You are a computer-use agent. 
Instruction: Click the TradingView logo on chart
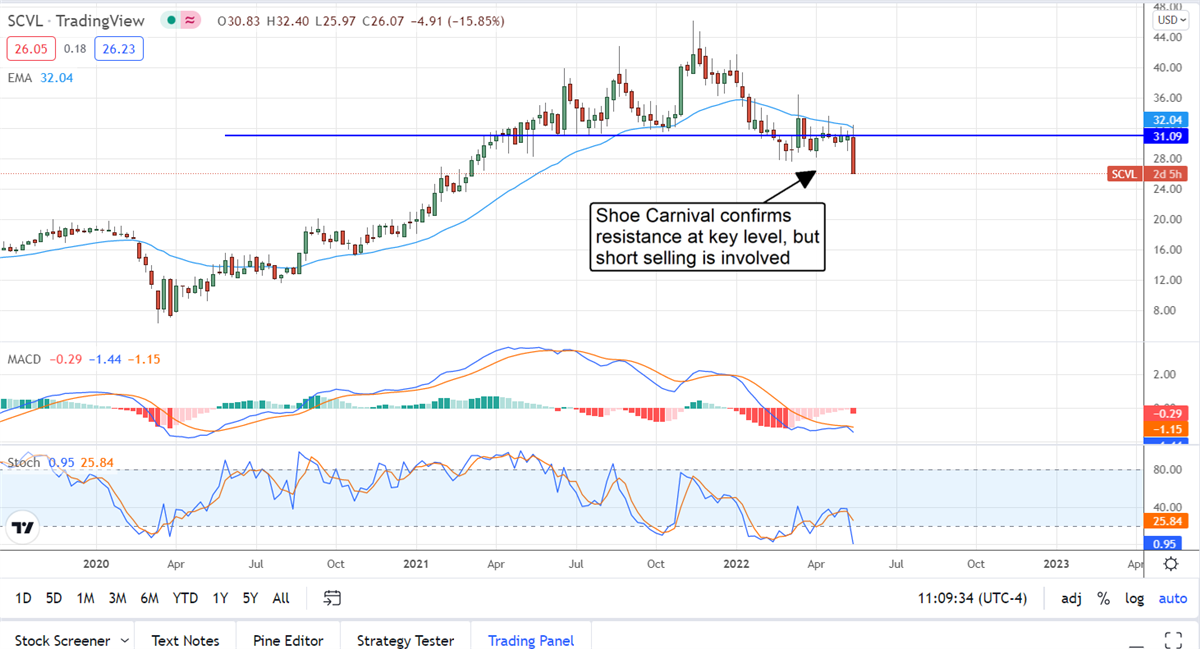(25, 528)
